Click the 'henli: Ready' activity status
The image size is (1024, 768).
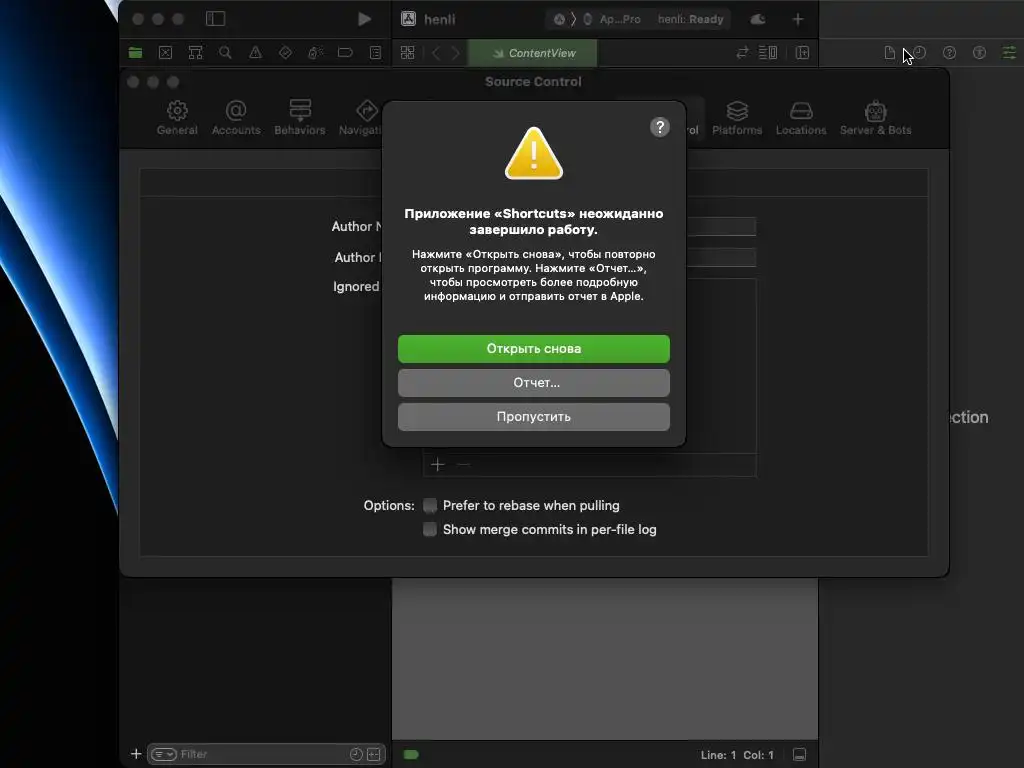(x=690, y=19)
